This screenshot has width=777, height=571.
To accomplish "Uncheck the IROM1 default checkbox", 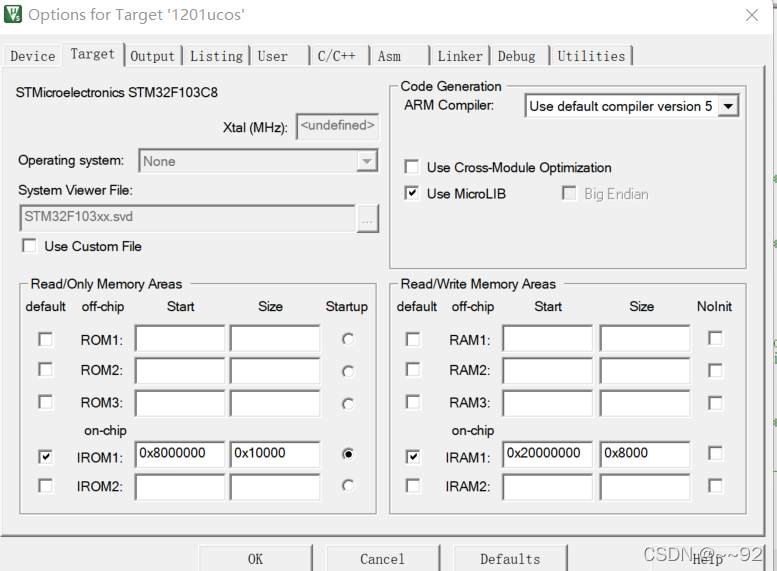I will click(x=45, y=457).
